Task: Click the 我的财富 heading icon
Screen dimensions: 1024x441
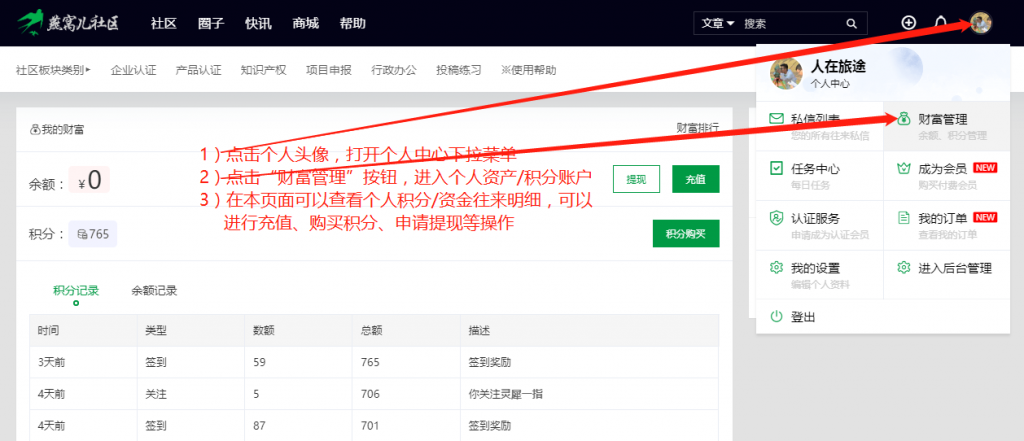Action: [35, 129]
